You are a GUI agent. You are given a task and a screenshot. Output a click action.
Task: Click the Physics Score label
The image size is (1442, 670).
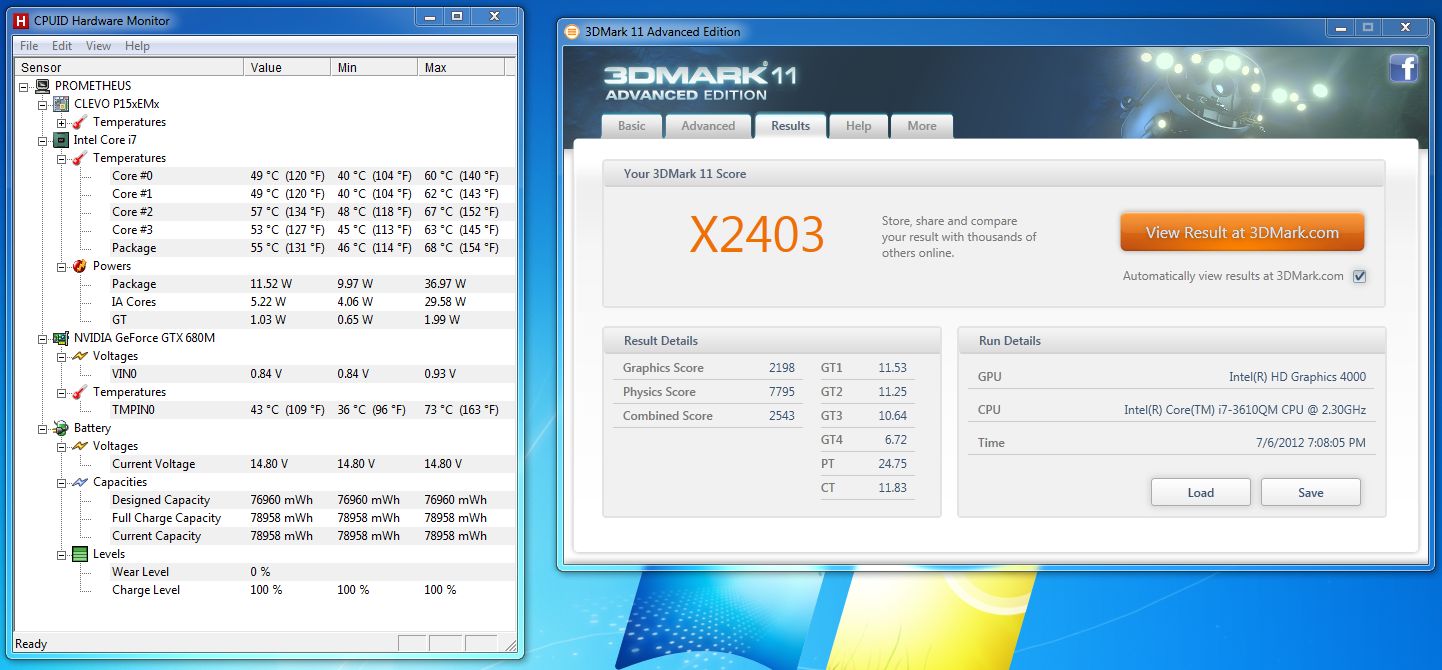click(659, 392)
